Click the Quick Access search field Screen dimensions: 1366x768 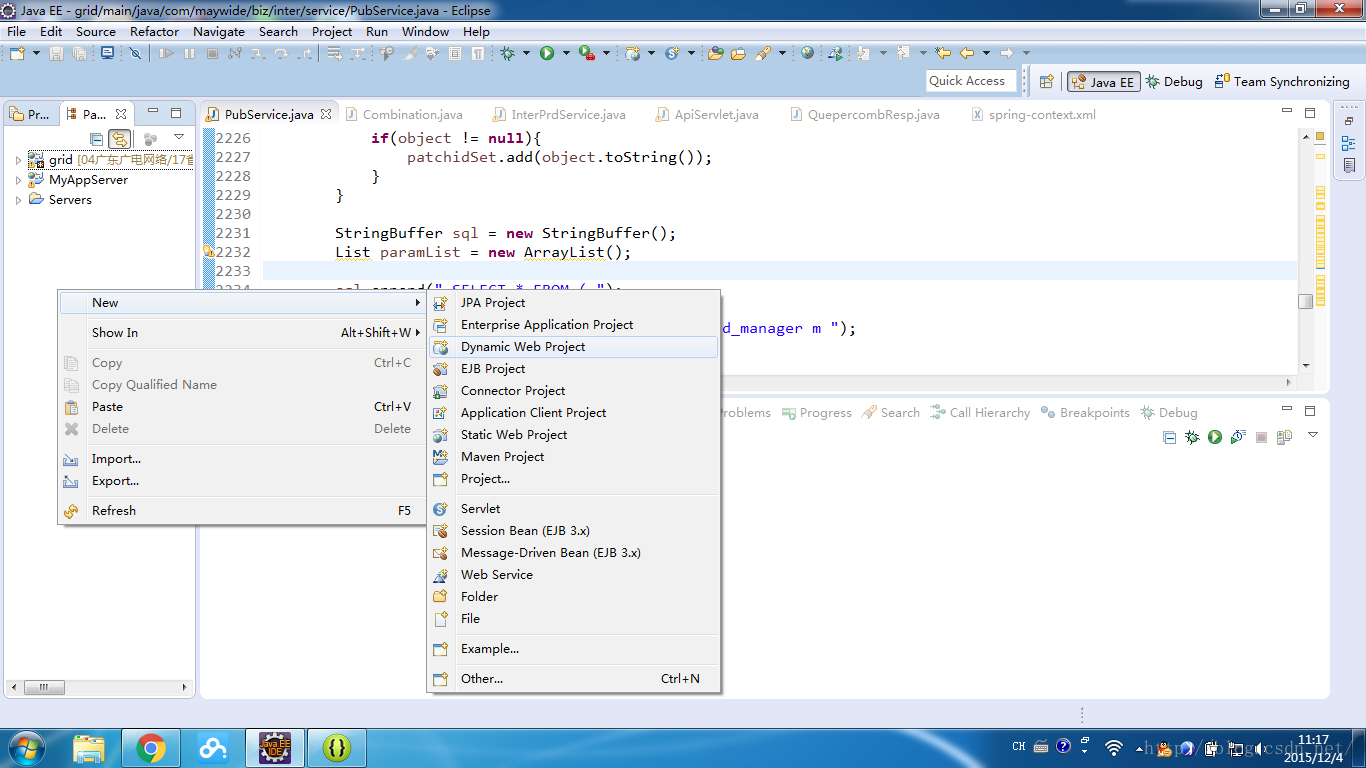pos(971,81)
